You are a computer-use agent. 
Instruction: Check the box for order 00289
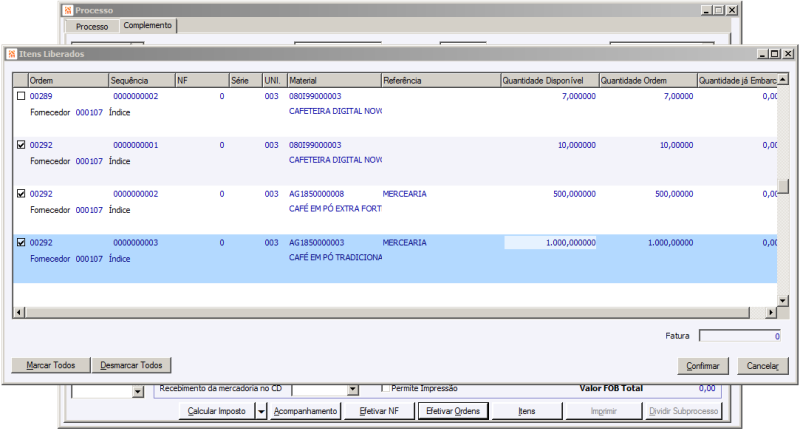point(21,96)
